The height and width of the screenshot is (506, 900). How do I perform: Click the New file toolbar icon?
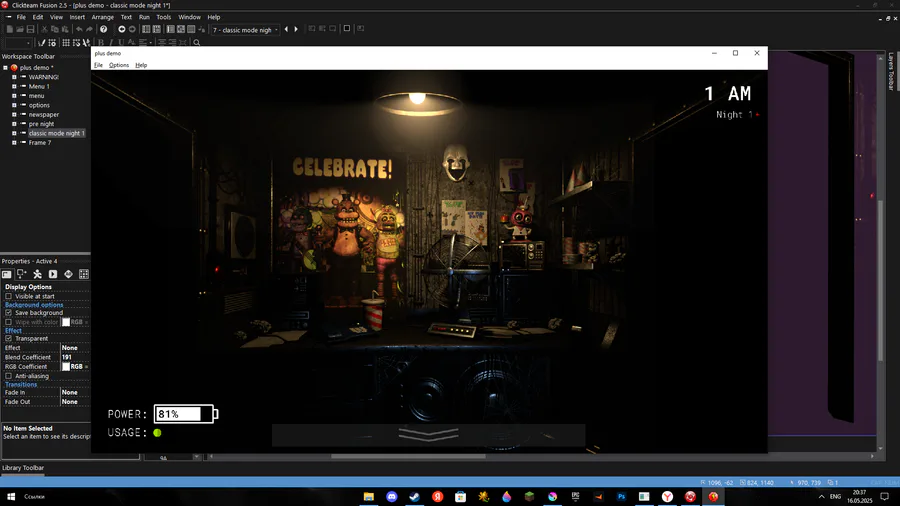[x=10, y=29]
